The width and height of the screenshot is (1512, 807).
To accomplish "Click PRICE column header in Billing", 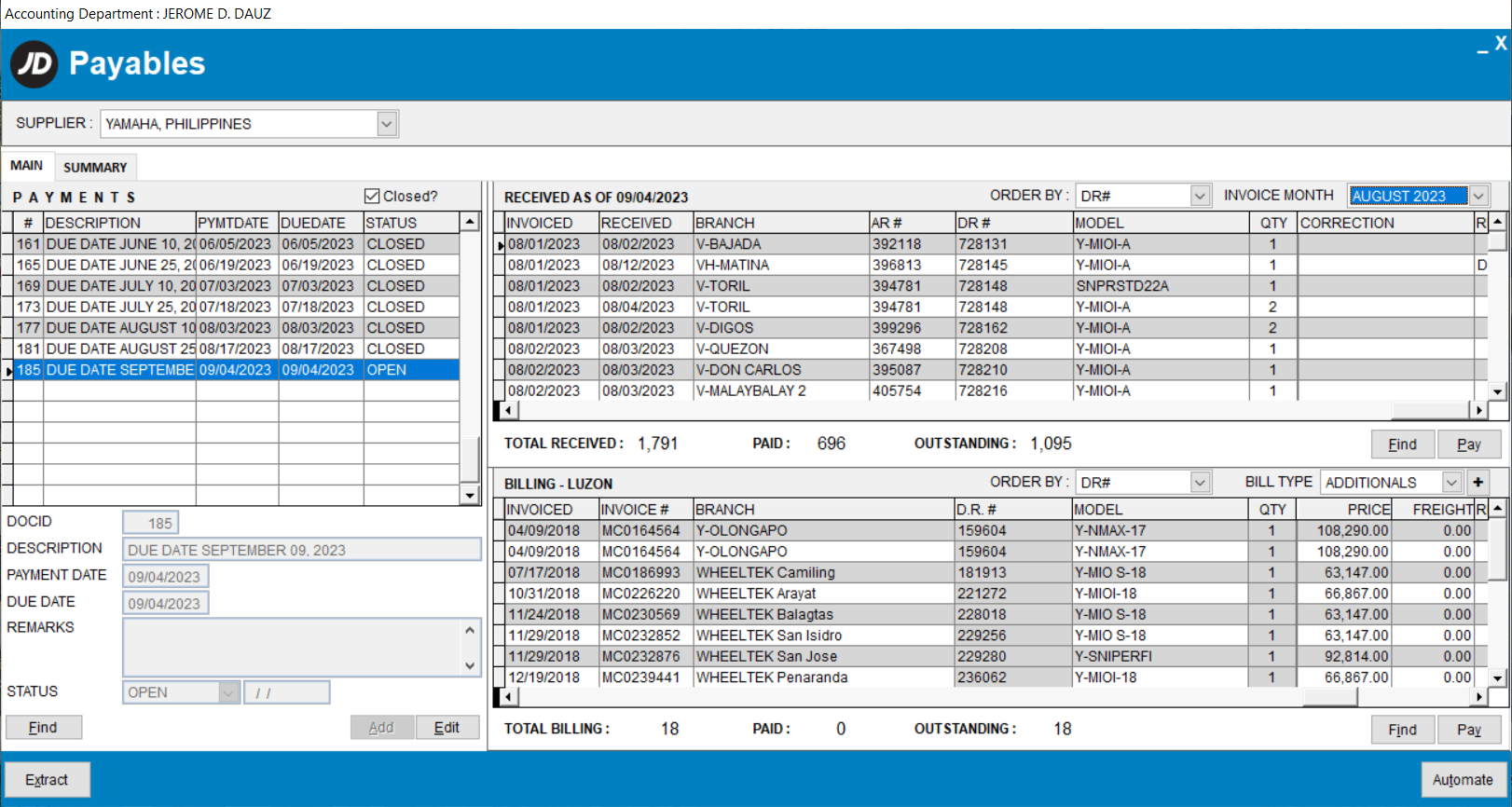I will 1343,510.
